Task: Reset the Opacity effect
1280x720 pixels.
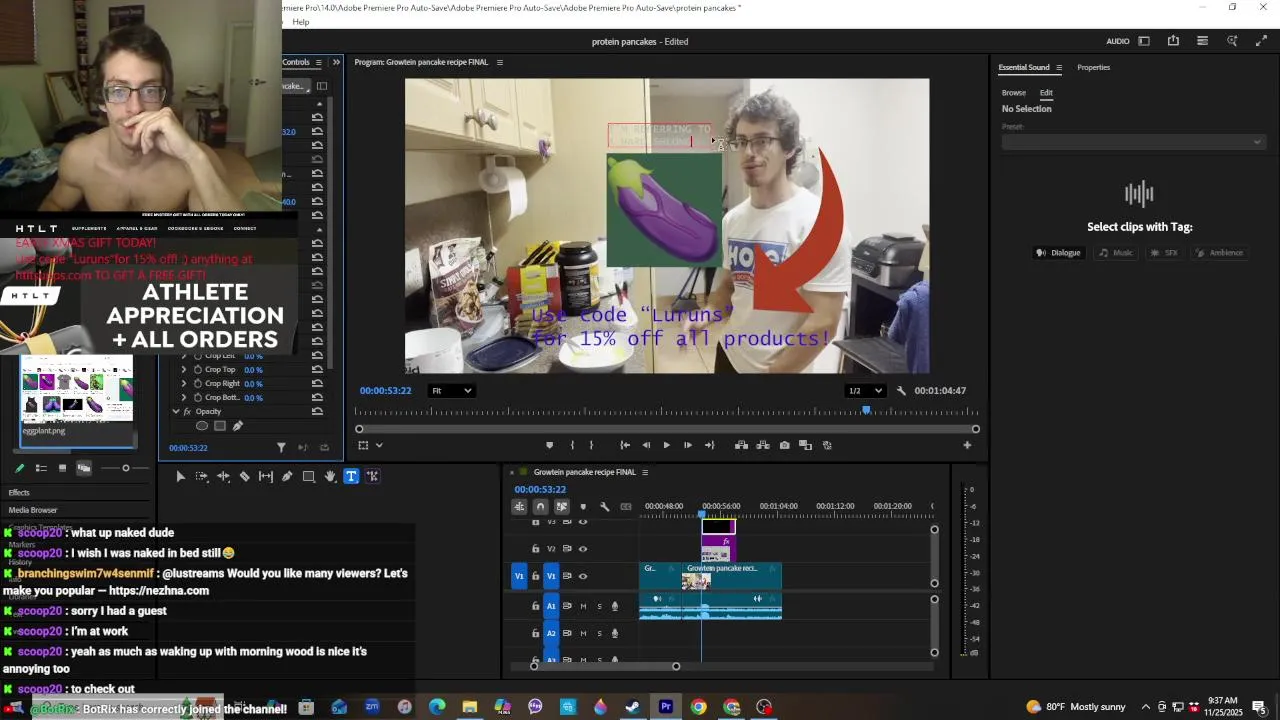Action: point(317,412)
